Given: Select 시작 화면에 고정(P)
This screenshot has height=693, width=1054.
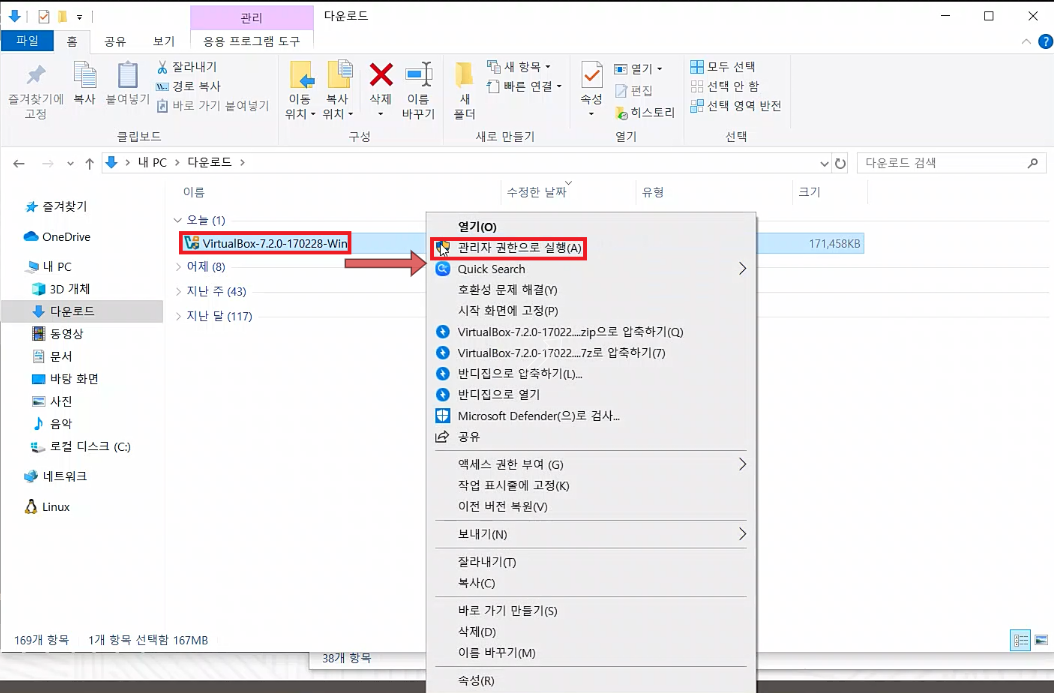Looking at the screenshot, I should click(508, 311).
